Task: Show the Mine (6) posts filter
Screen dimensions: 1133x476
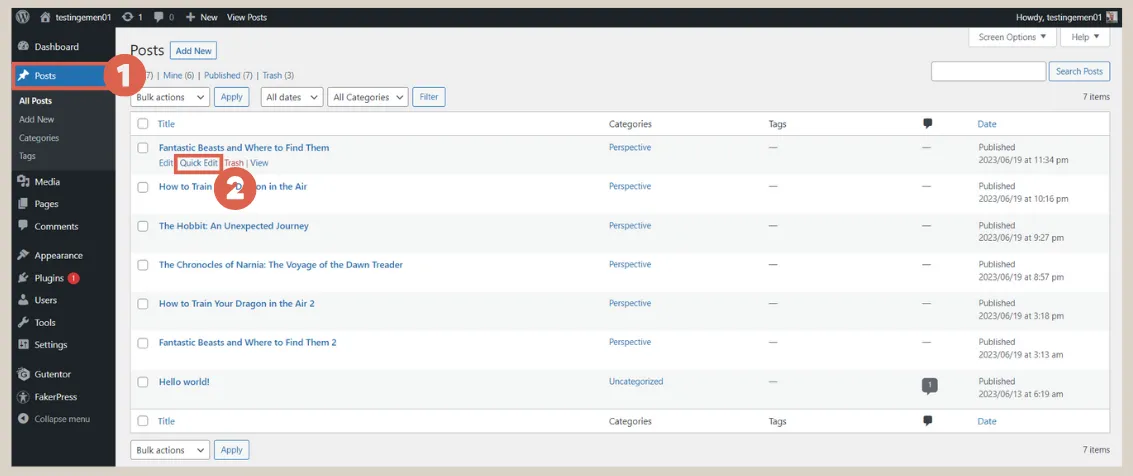Action: click(178, 75)
